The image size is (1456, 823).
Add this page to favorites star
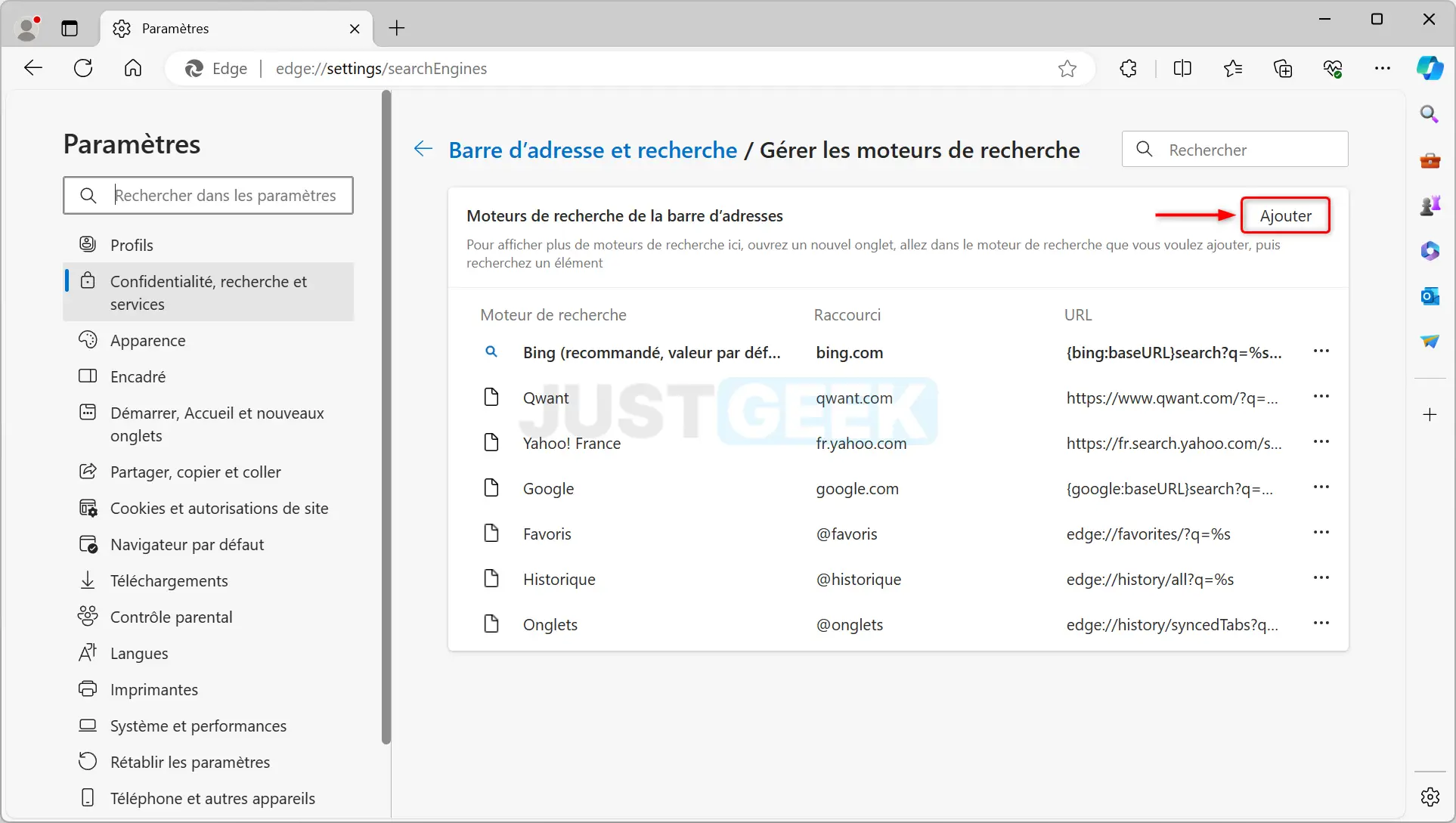(1067, 69)
